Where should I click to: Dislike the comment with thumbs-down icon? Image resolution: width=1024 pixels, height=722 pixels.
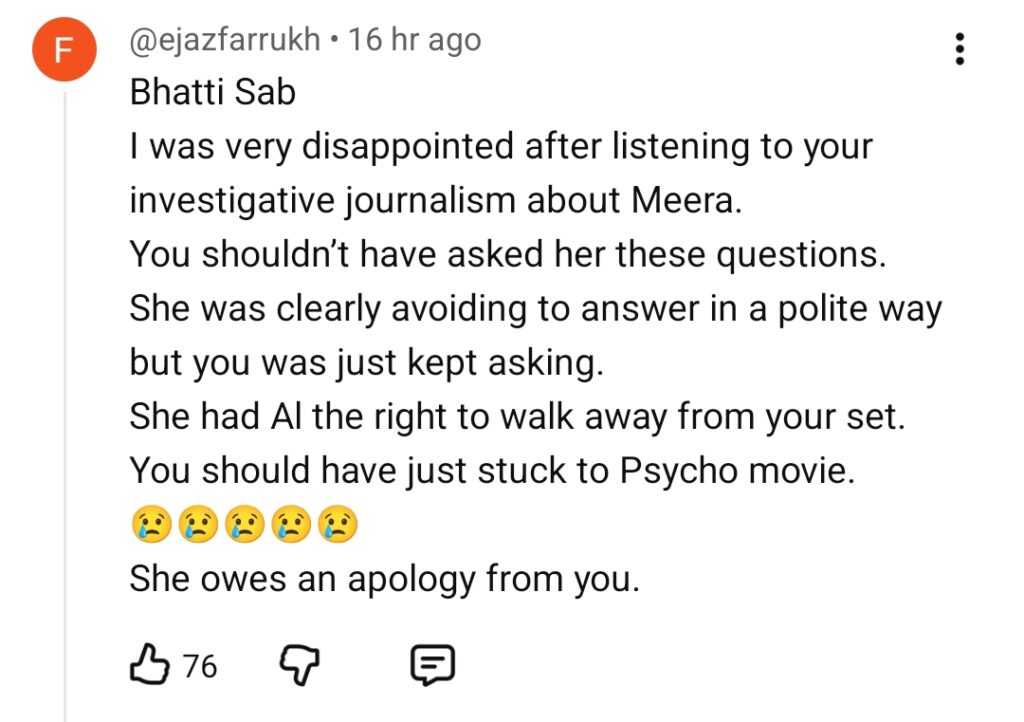pyautogui.click(x=296, y=665)
